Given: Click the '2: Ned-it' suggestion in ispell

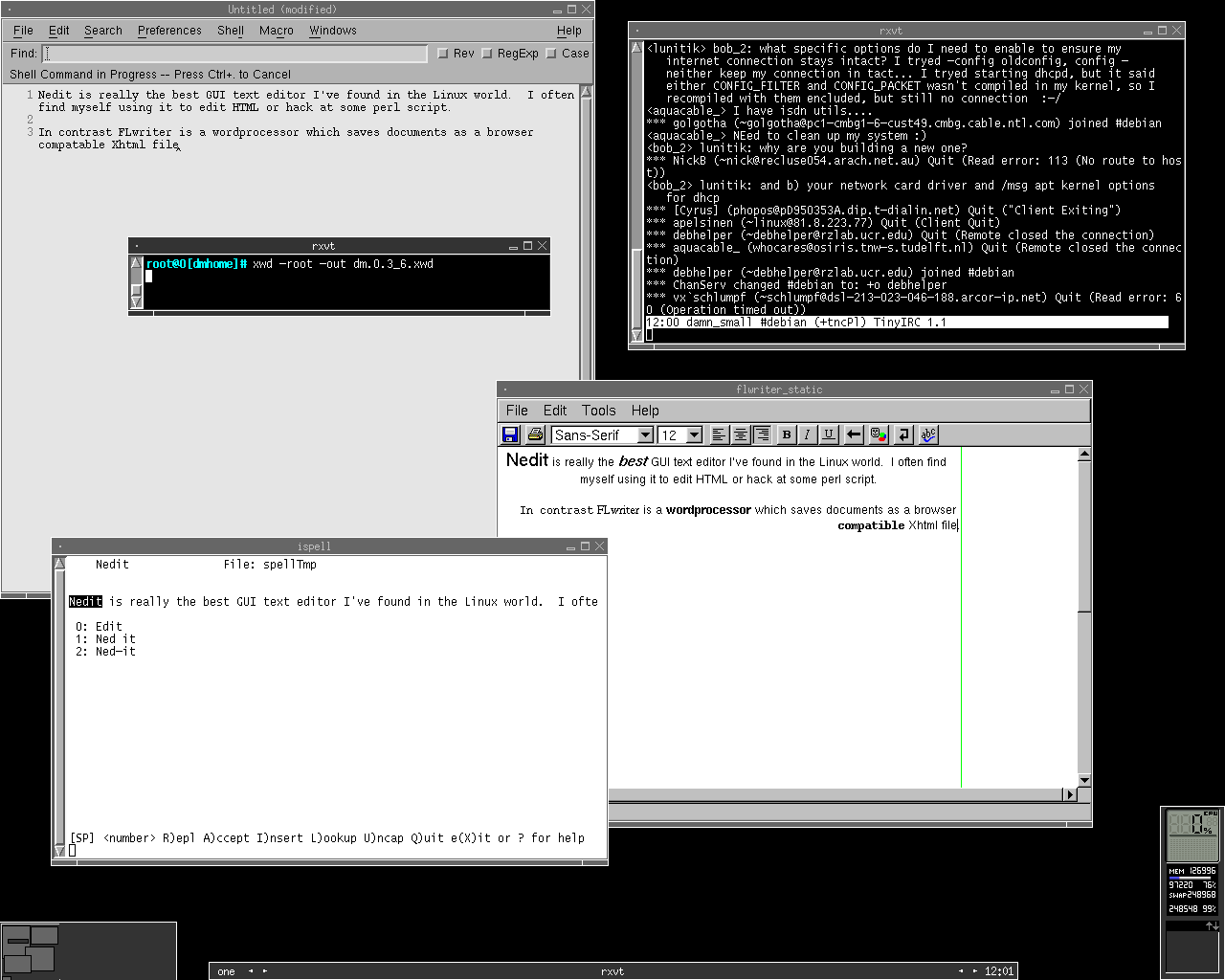Looking at the screenshot, I should click(105, 652).
